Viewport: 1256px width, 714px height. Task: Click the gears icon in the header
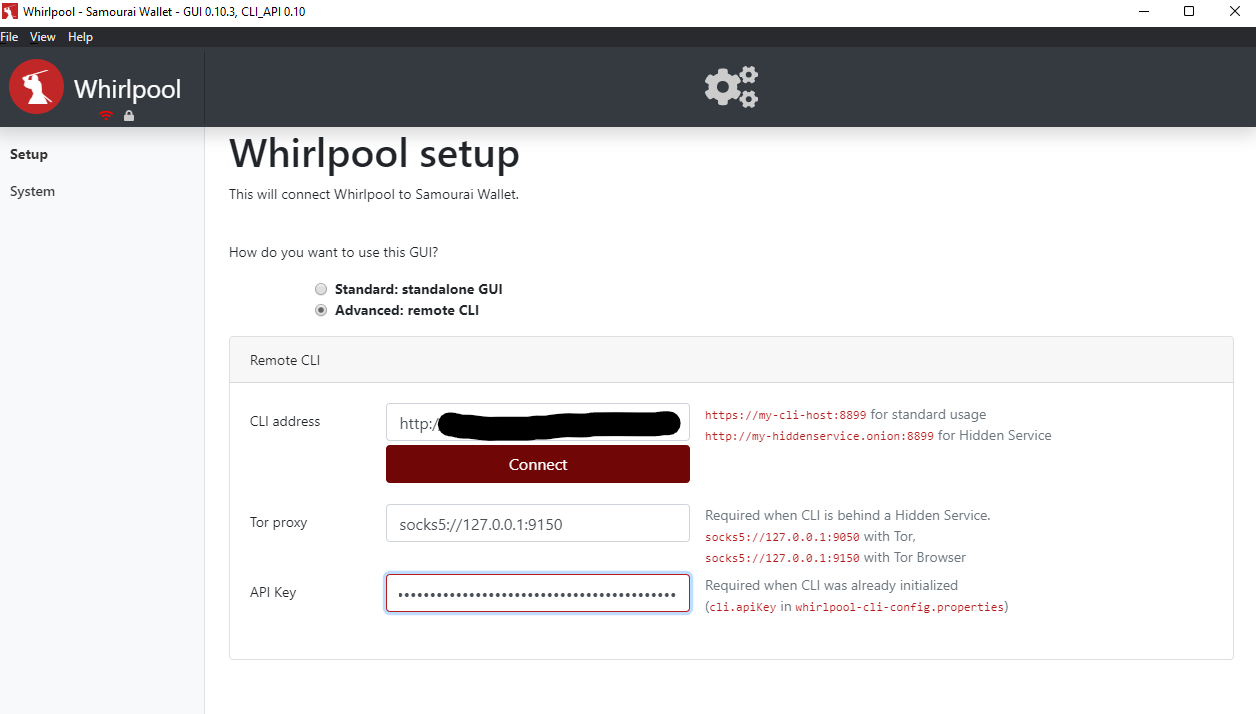pos(731,87)
